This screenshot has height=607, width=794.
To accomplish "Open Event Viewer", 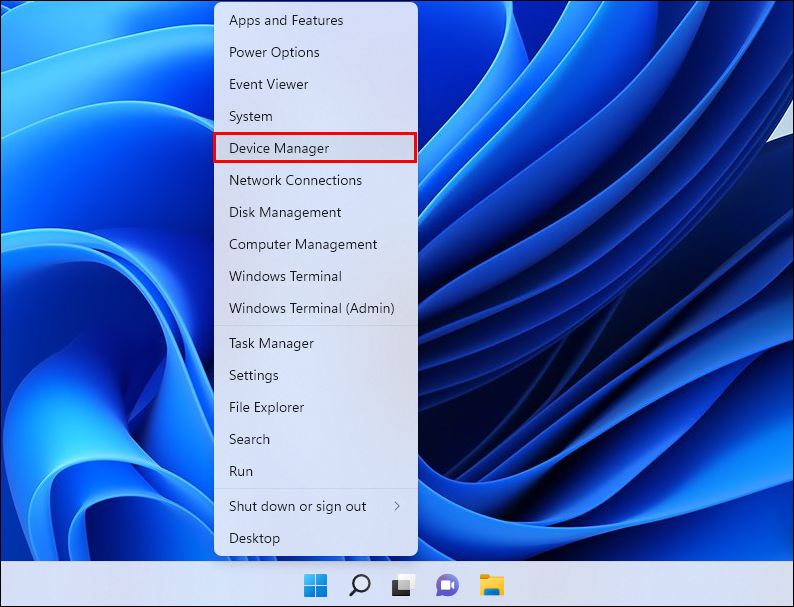I will (315, 84).
